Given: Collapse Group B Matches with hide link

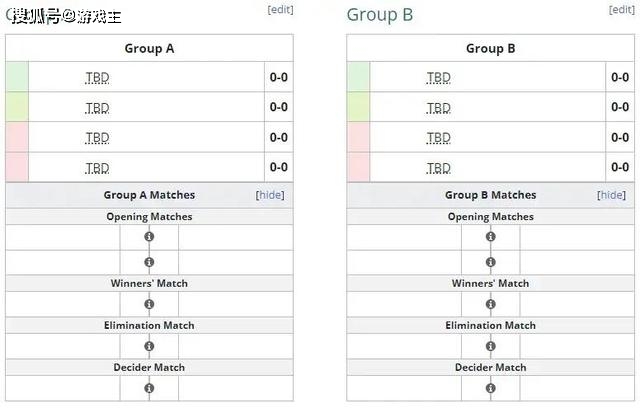Looking at the screenshot, I should click(x=611, y=195).
